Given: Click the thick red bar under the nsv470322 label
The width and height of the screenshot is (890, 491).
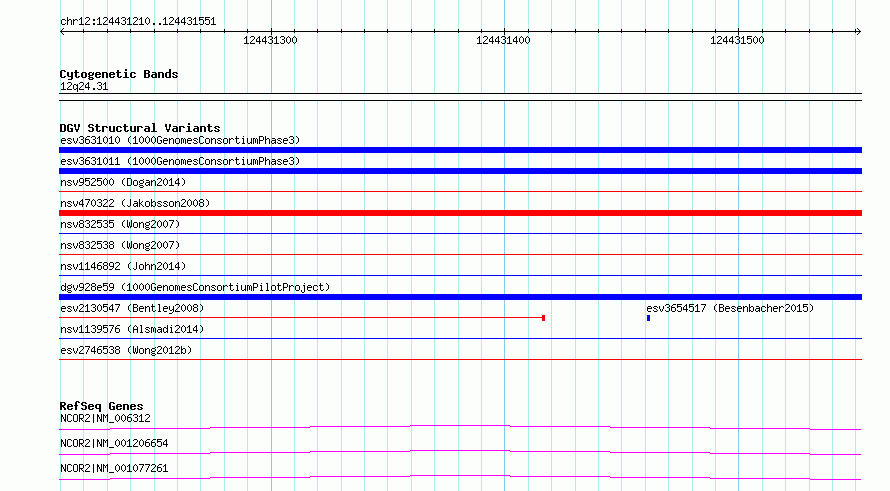Looking at the screenshot, I should (460, 213).
